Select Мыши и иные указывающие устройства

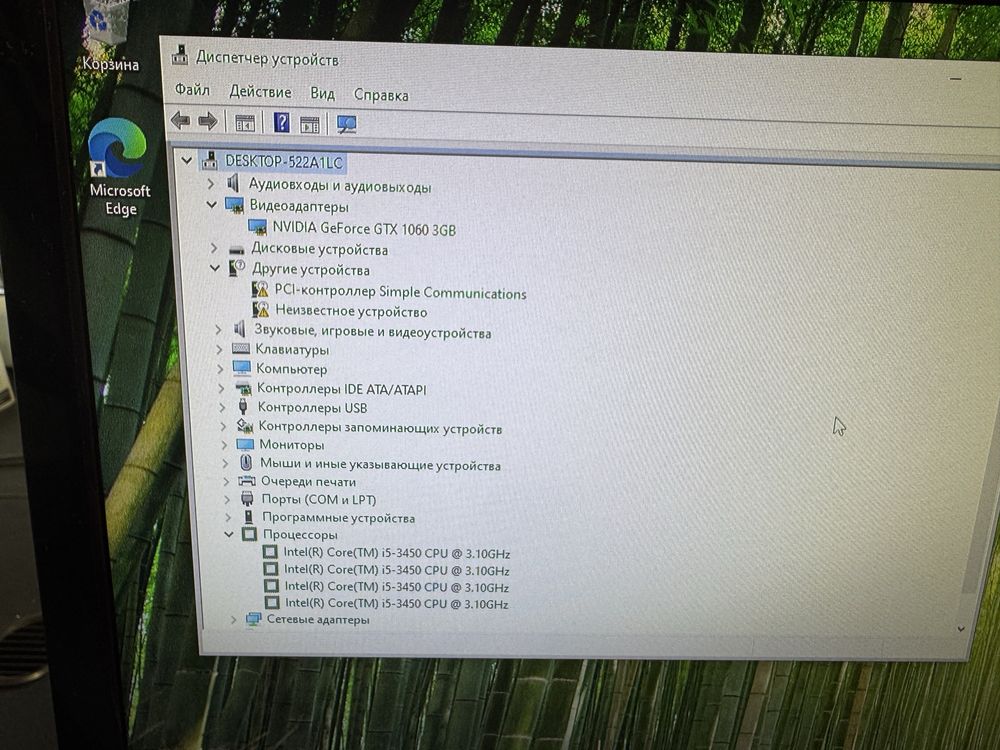click(380, 464)
